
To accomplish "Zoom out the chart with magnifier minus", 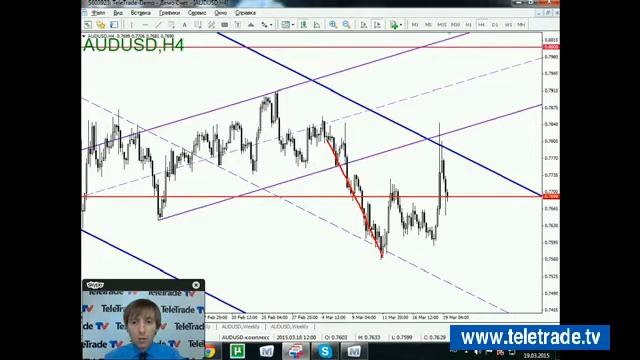I will click(347, 25).
